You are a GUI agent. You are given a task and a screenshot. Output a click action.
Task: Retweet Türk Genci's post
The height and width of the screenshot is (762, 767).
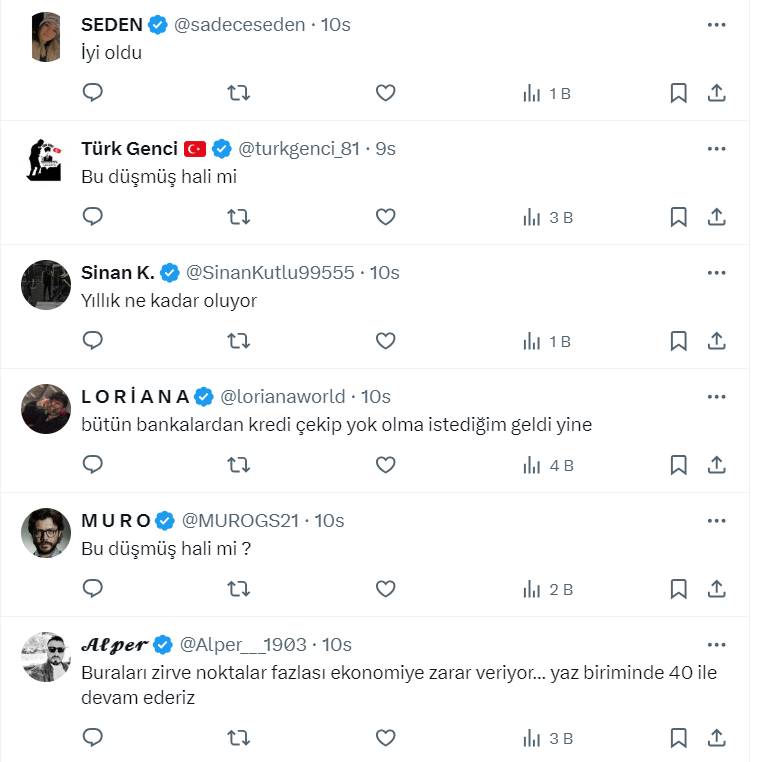point(239,217)
